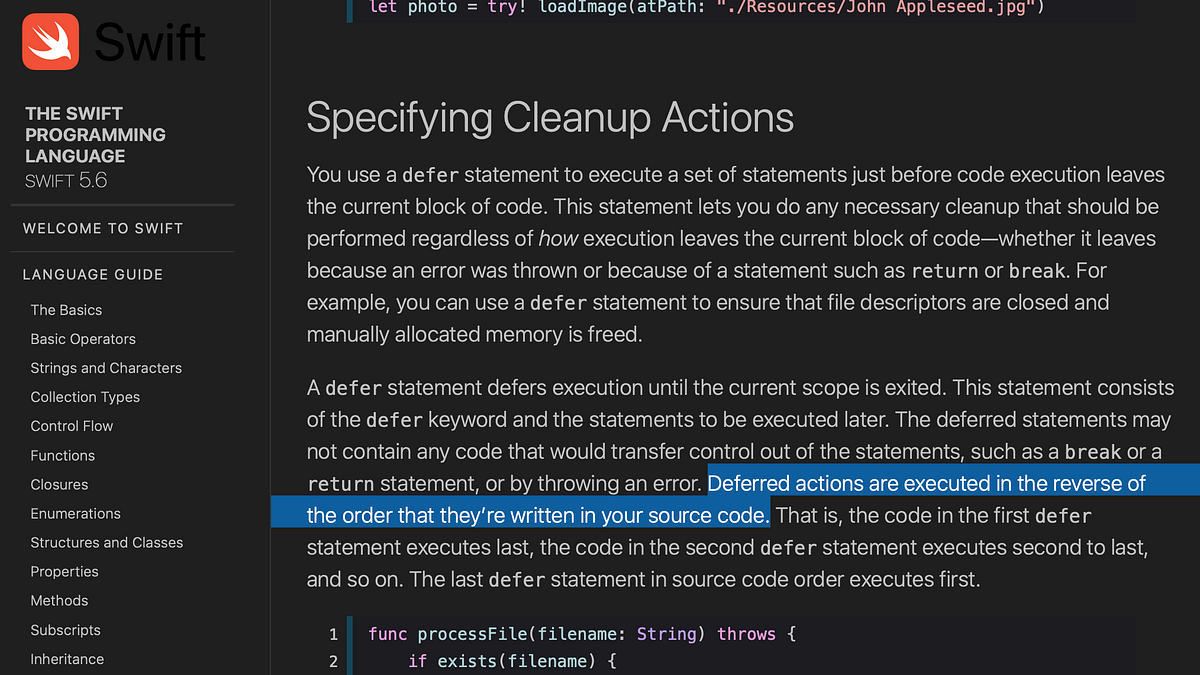Select the Language Guide section heading
The height and width of the screenshot is (675, 1200).
click(x=93, y=274)
